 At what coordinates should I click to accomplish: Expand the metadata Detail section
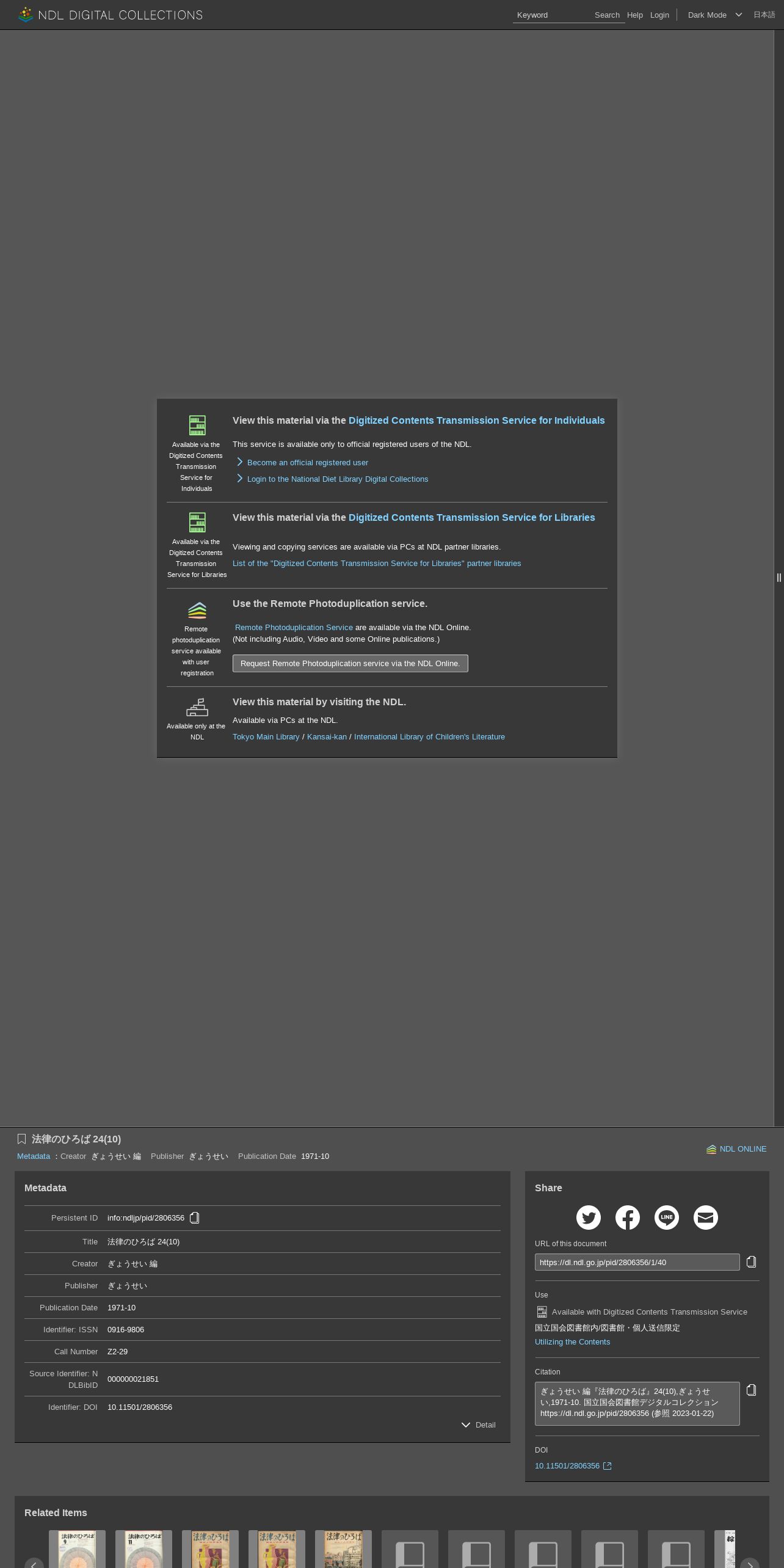pyautogui.click(x=478, y=1425)
